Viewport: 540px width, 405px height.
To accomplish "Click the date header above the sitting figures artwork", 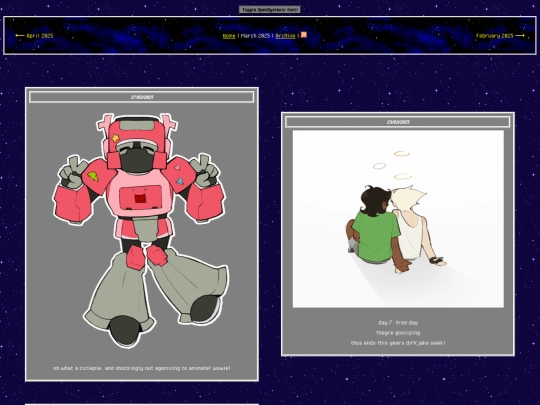I will pos(398,122).
